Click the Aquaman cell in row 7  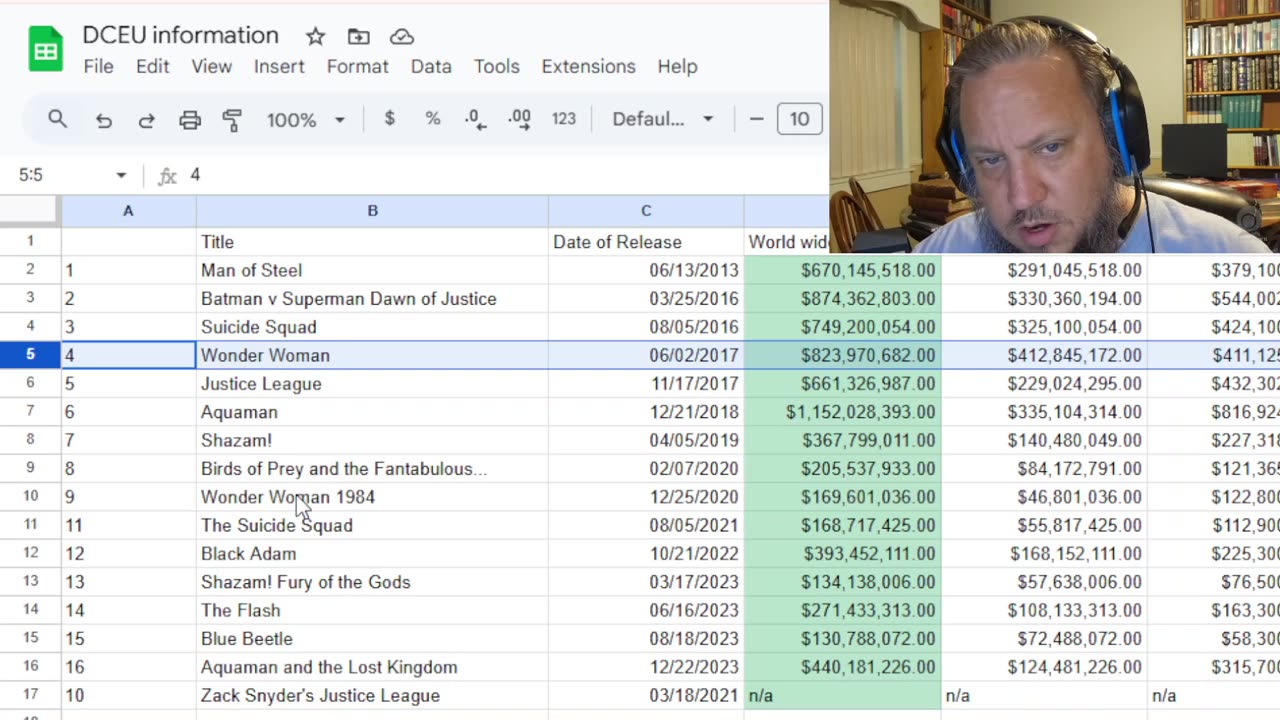coord(372,412)
